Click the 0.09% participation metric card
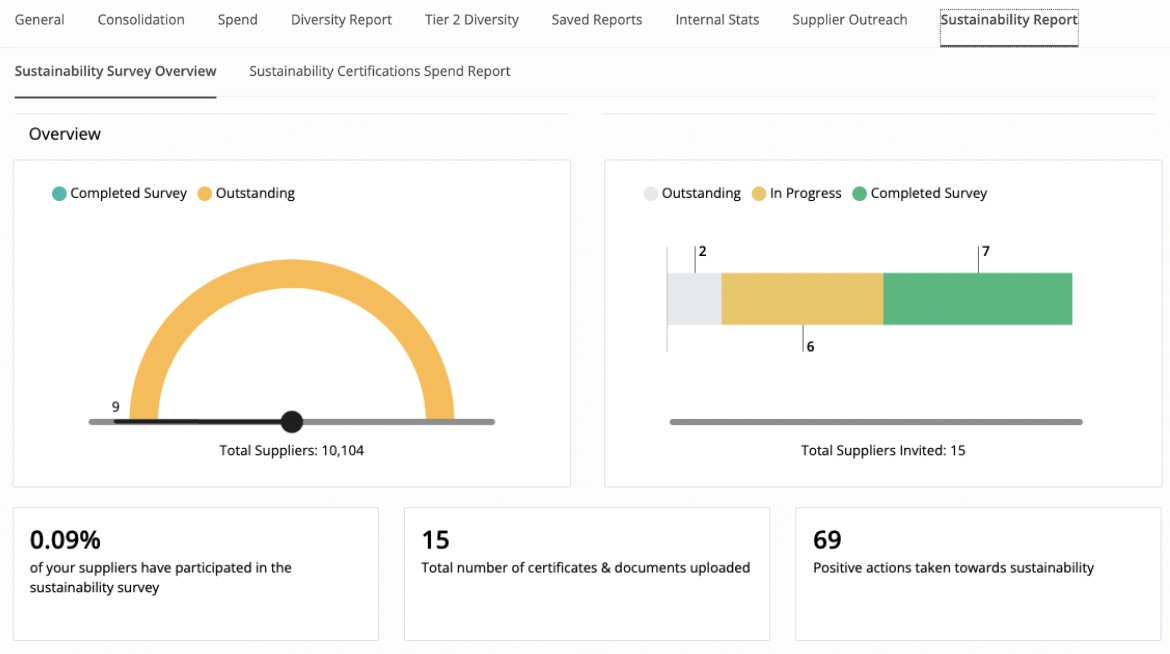This screenshot has height=654, width=1170. click(196, 573)
